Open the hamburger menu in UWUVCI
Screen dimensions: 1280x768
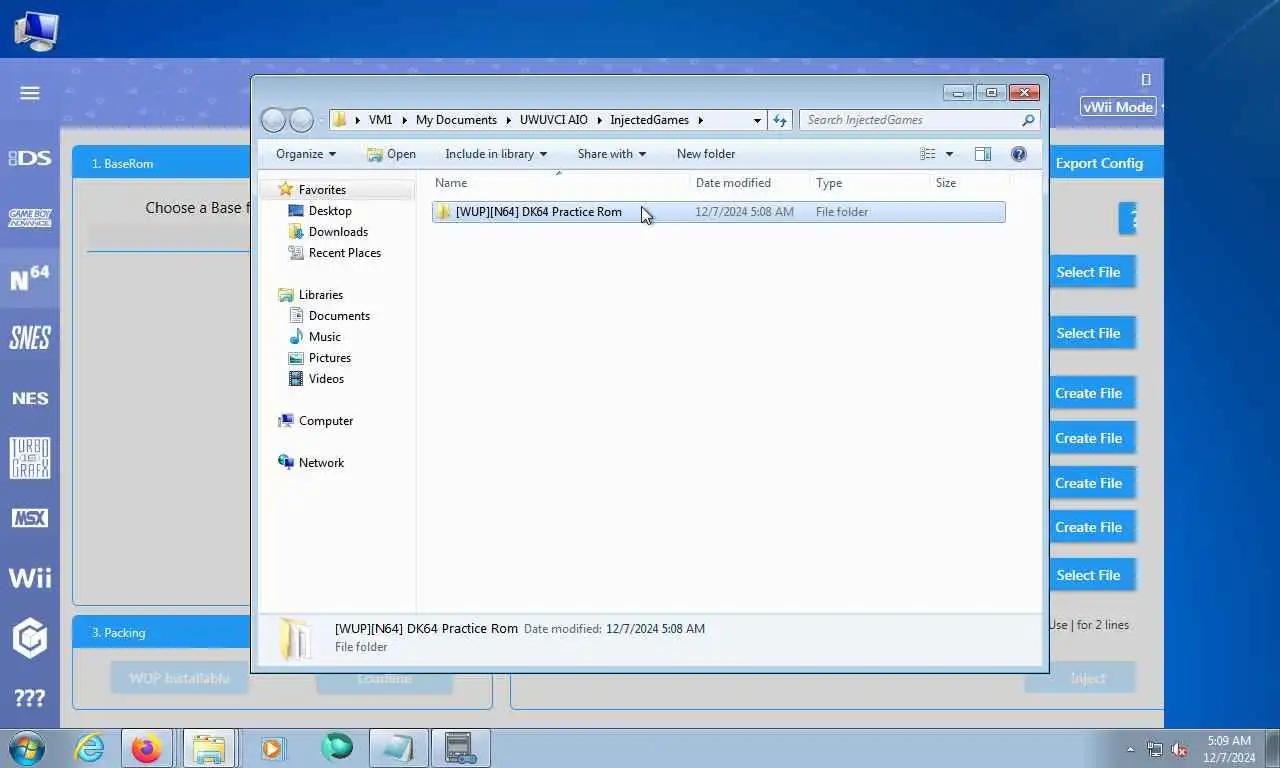click(x=30, y=93)
